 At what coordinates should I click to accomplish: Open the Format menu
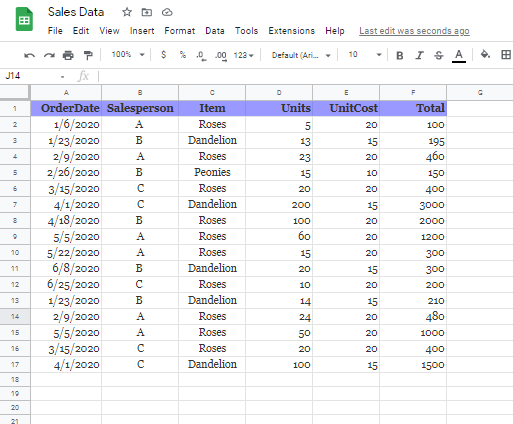pyautogui.click(x=180, y=31)
